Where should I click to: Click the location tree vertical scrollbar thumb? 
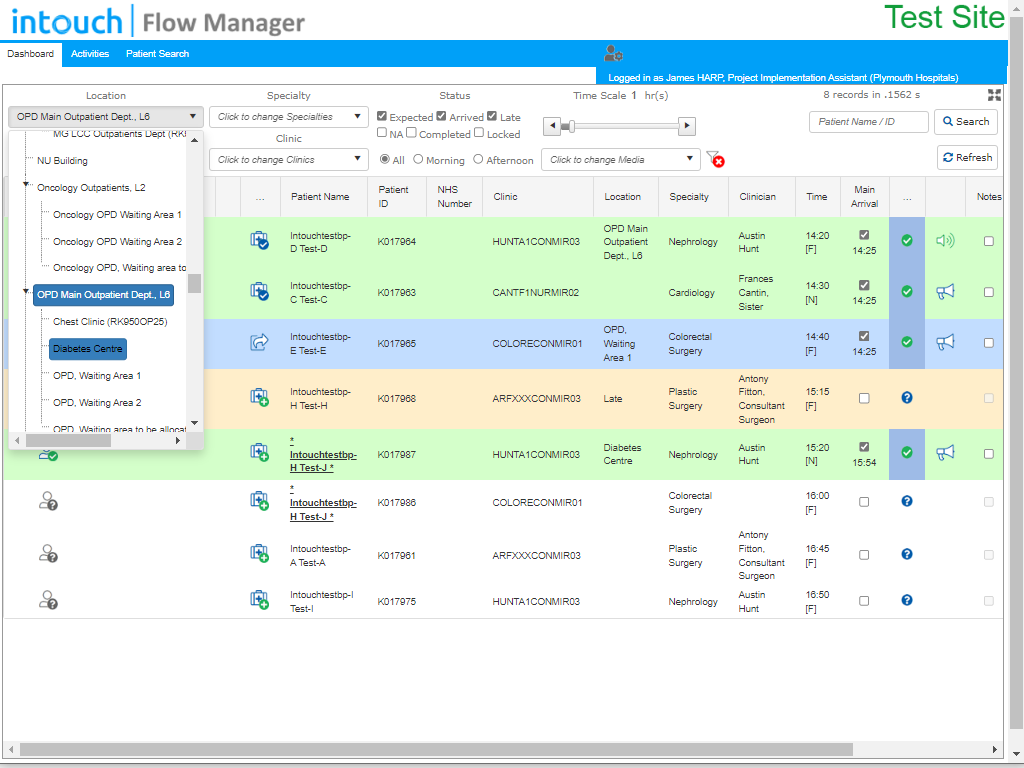coord(194,283)
